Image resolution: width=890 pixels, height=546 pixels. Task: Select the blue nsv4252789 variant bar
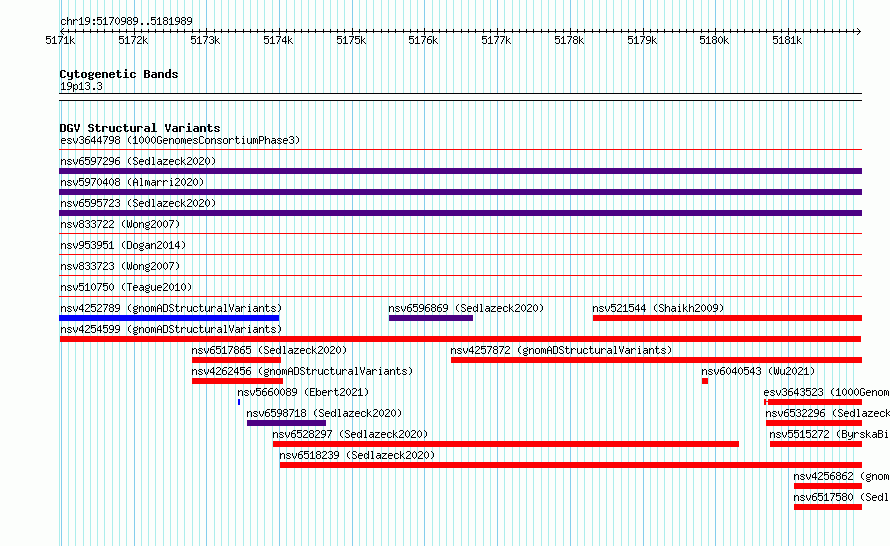pos(169,318)
